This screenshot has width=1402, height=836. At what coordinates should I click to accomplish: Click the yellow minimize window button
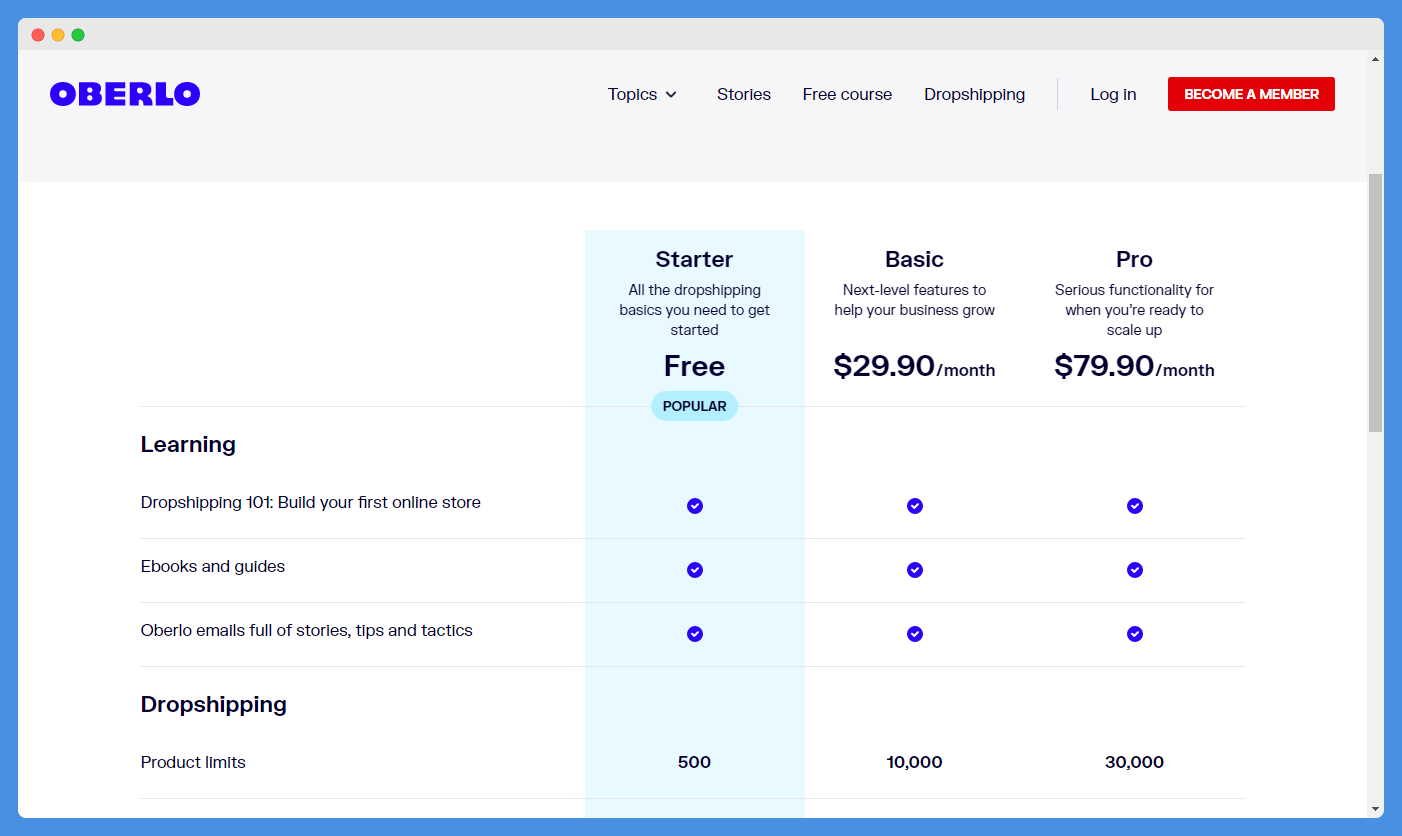pos(58,35)
